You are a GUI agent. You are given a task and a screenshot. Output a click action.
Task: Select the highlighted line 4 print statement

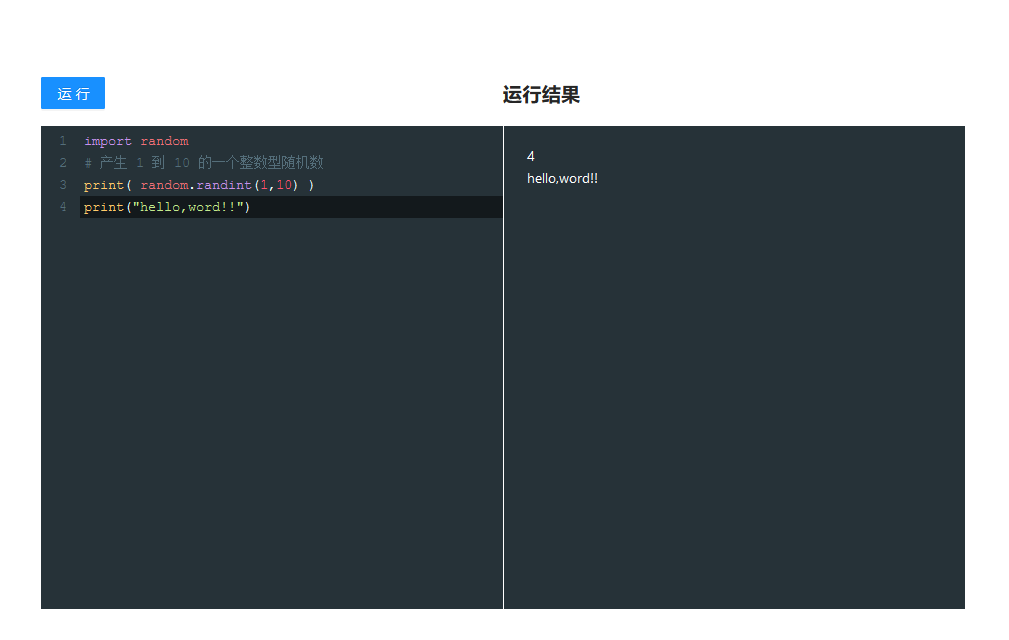[x=165, y=206]
